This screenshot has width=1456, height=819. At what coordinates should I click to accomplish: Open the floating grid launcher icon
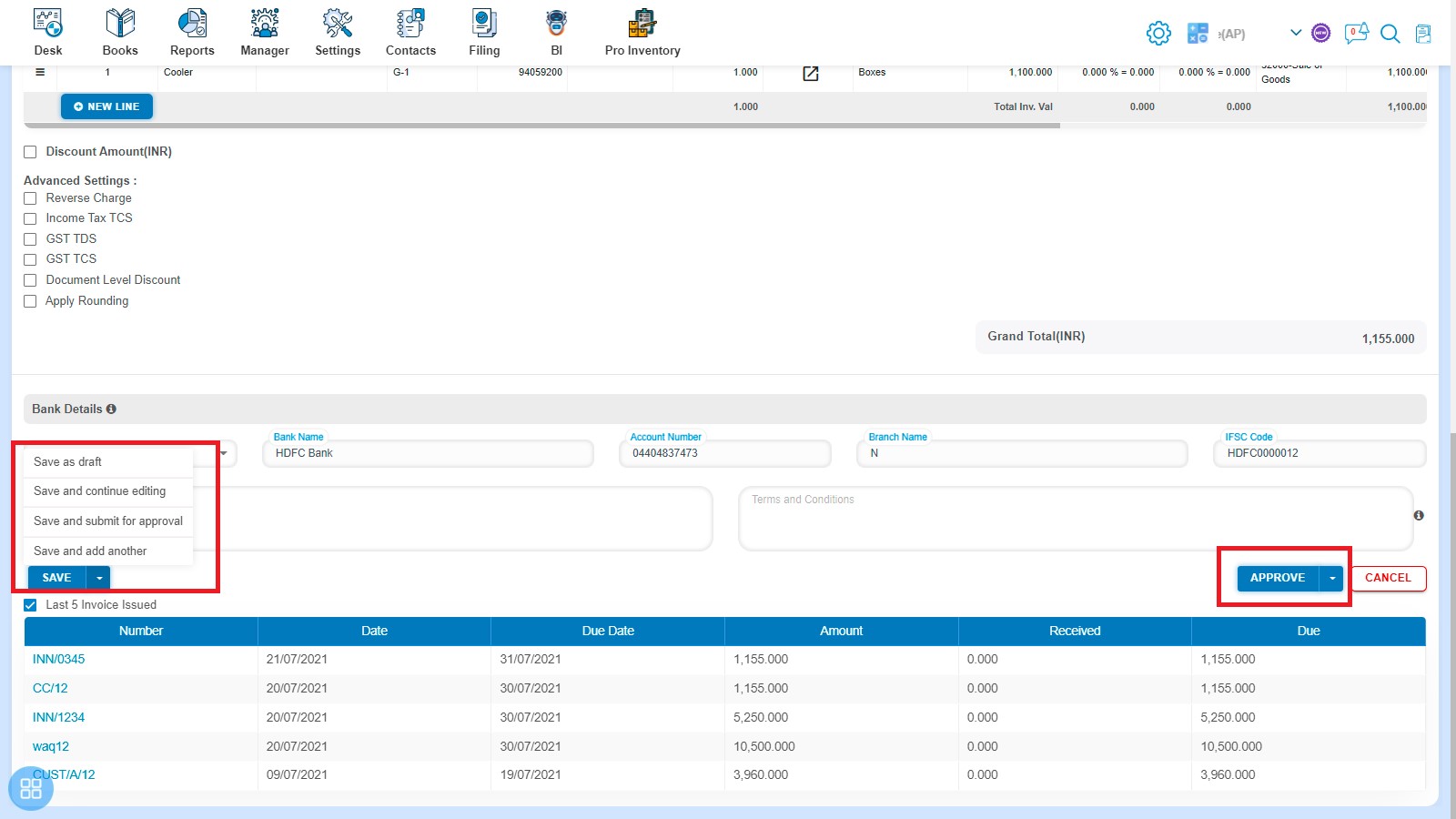pyautogui.click(x=31, y=788)
